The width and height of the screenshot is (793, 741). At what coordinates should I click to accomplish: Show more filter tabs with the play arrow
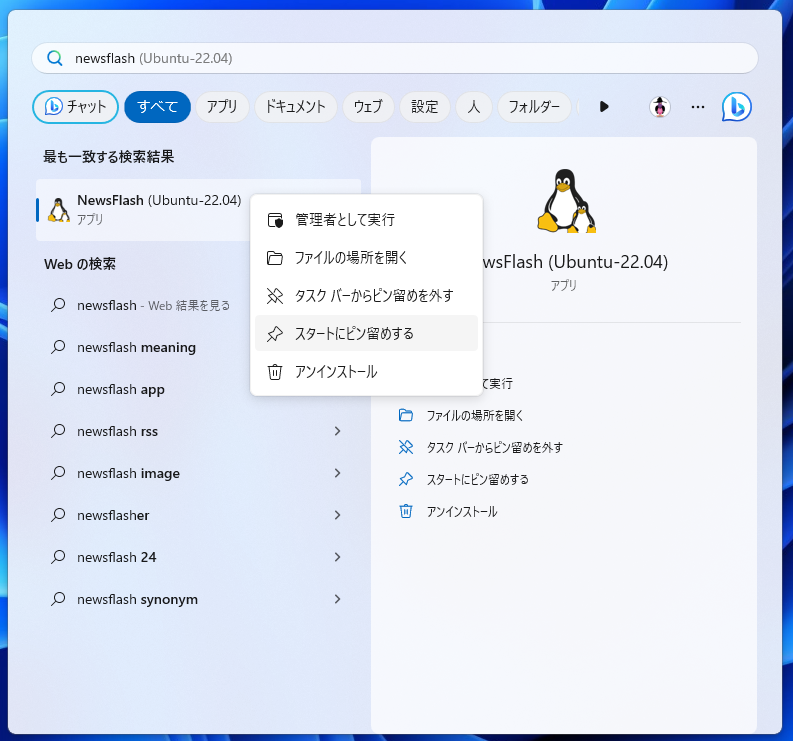604,107
